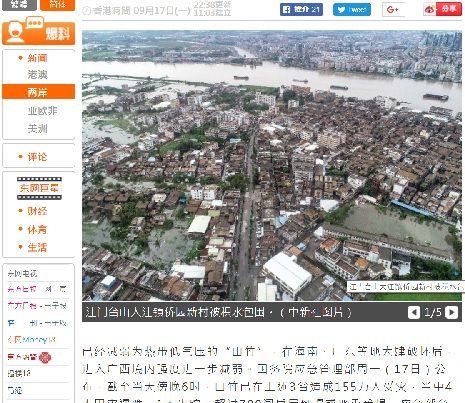Open the 东方日报 link

point(21,289)
